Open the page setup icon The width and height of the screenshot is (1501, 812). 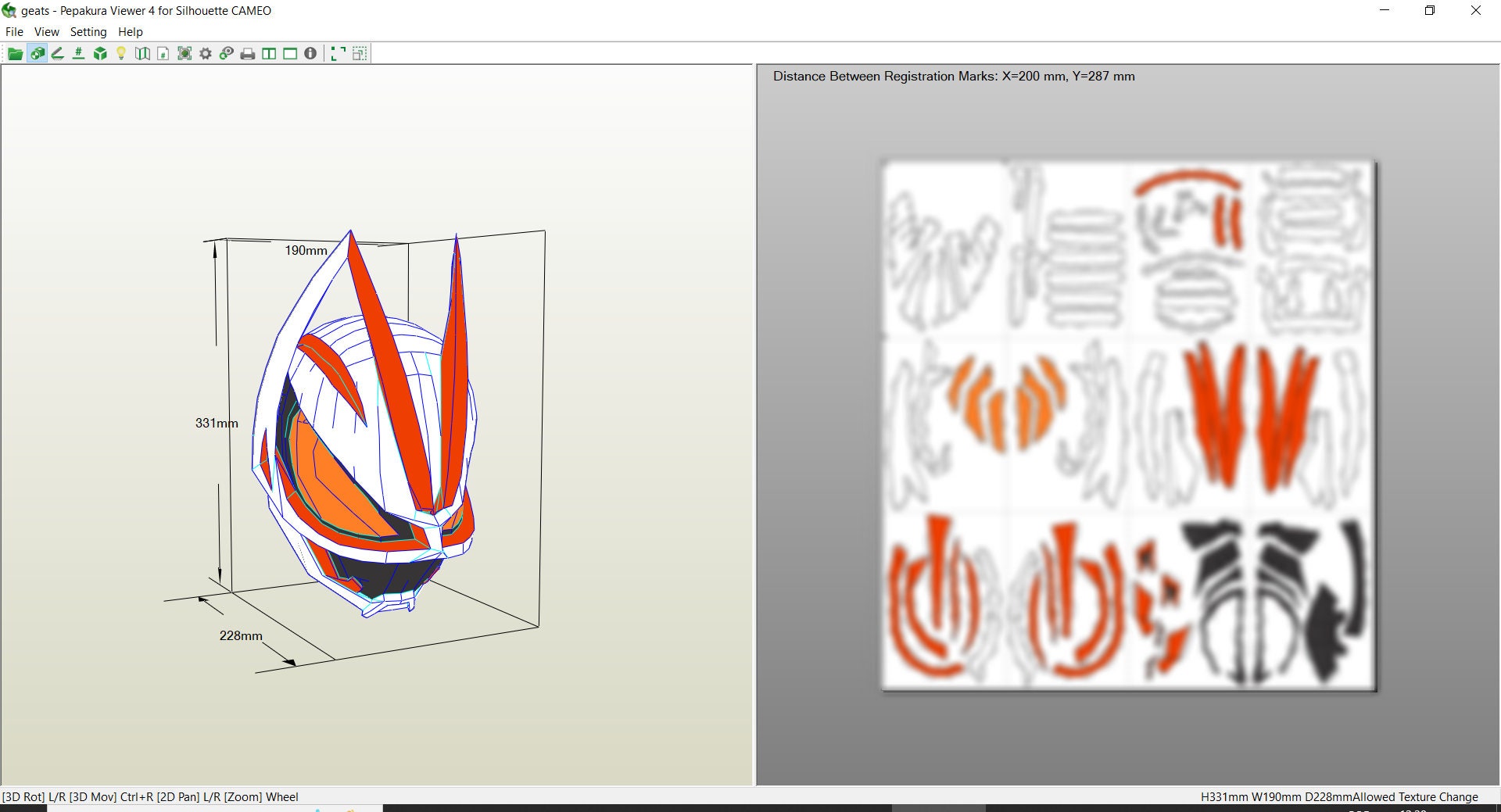163,53
